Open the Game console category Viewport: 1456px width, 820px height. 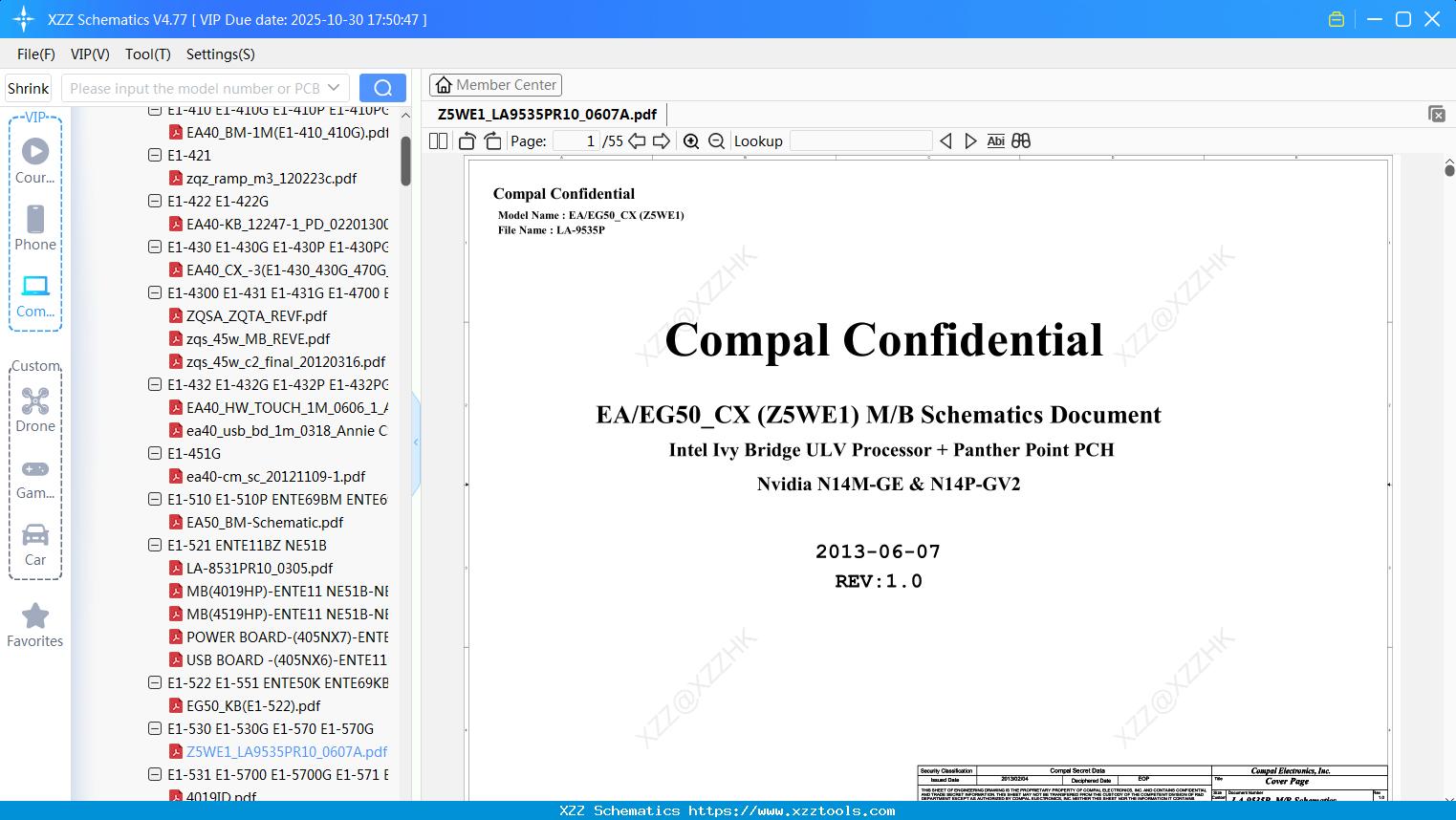(x=35, y=478)
